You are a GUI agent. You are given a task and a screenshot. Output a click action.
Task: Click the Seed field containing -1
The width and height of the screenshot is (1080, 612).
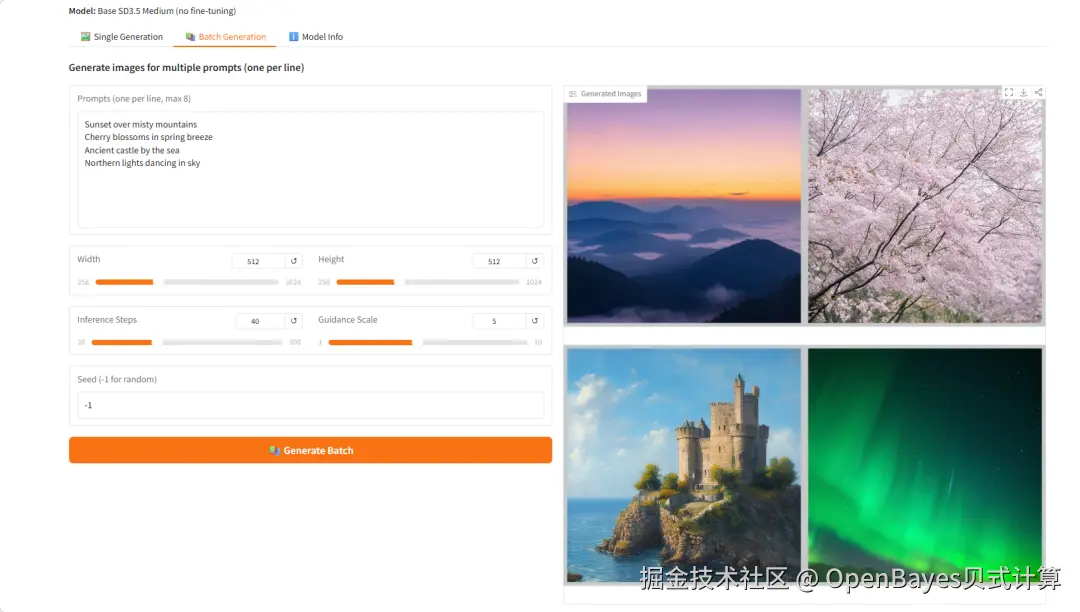pos(310,405)
